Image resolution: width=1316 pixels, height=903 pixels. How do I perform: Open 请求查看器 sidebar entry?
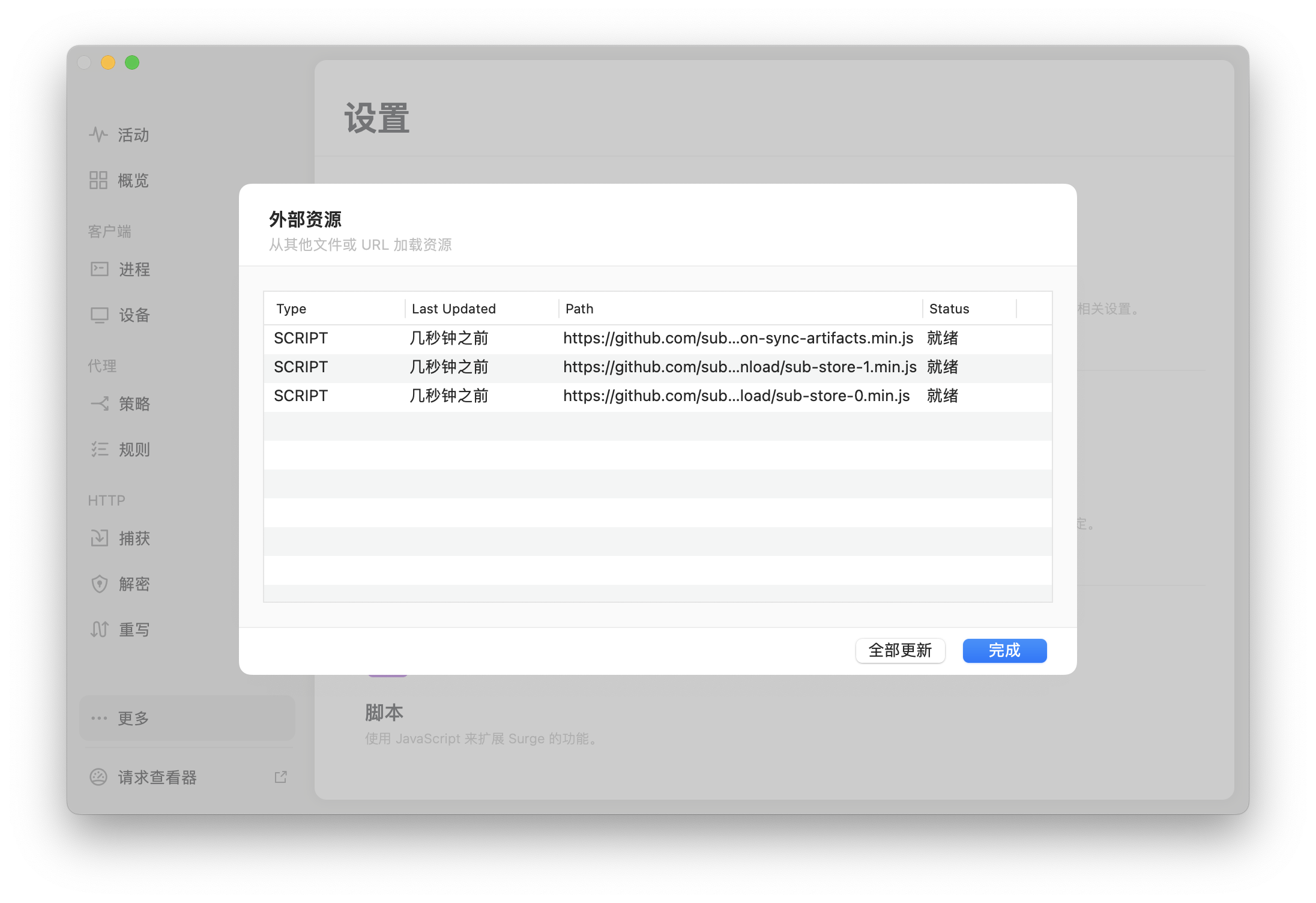click(157, 777)
